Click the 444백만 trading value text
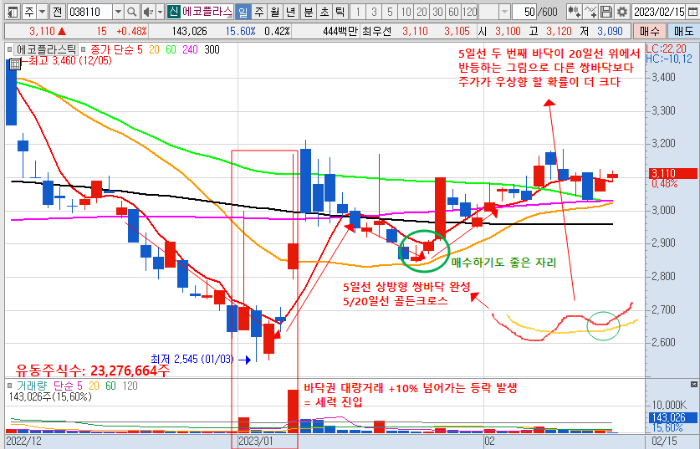This screenshot has height=449, width=700. click(341, 31)
